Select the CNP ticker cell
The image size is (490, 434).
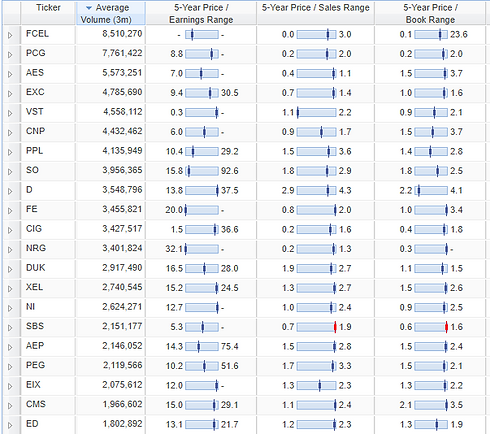click(x=48, y=132)
